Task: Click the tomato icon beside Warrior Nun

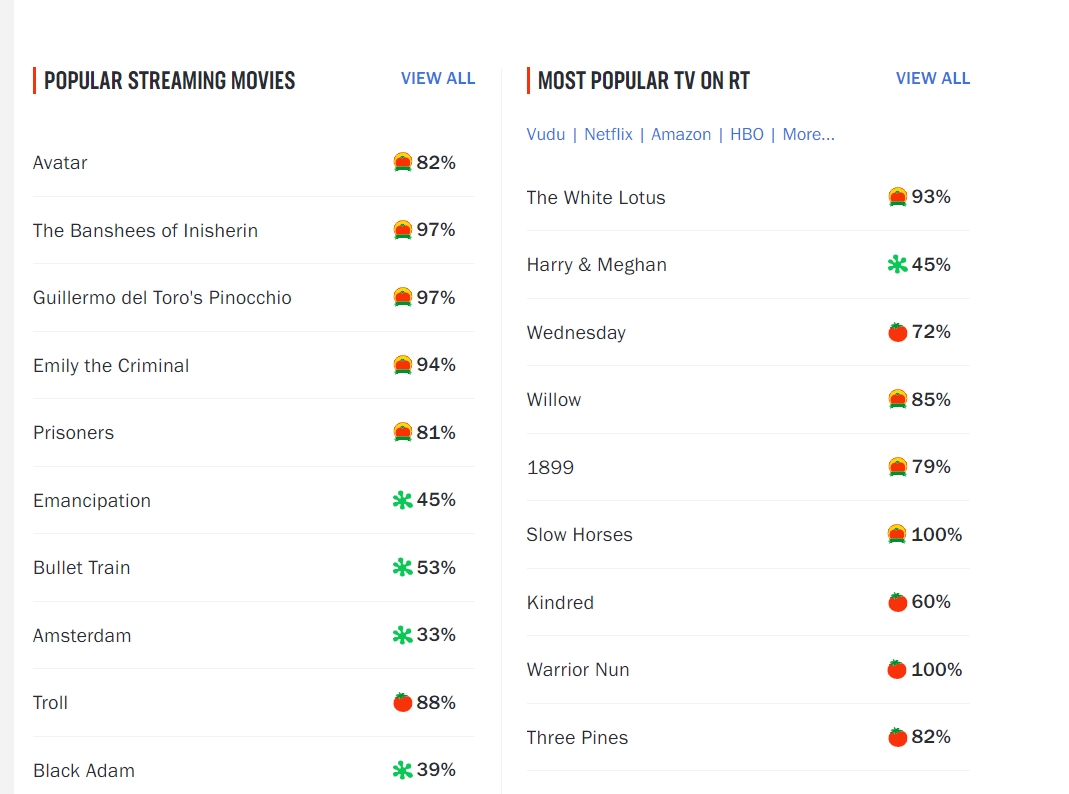Action: 898,670
